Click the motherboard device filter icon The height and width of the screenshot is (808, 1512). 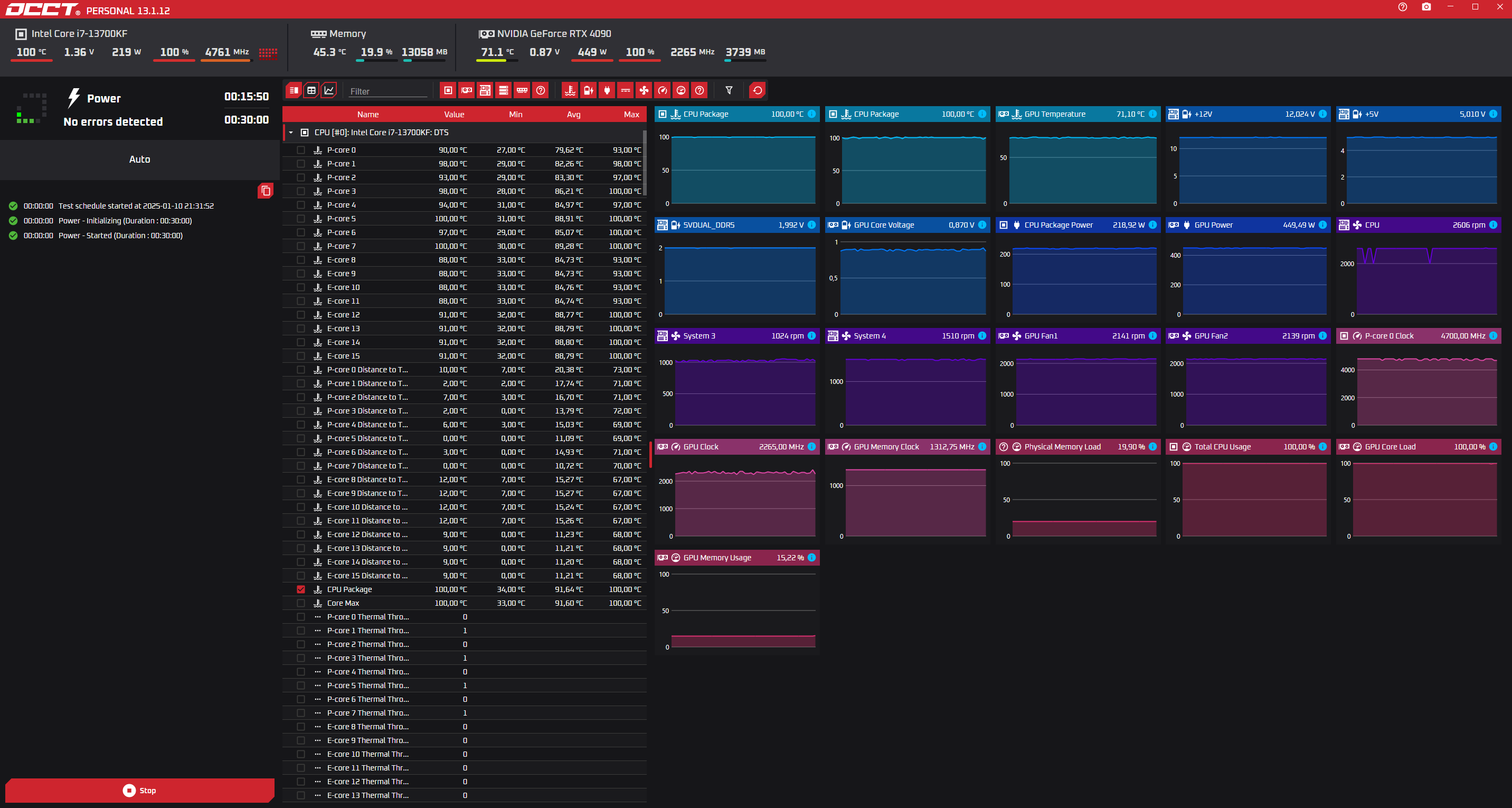(x=485, y=90)
